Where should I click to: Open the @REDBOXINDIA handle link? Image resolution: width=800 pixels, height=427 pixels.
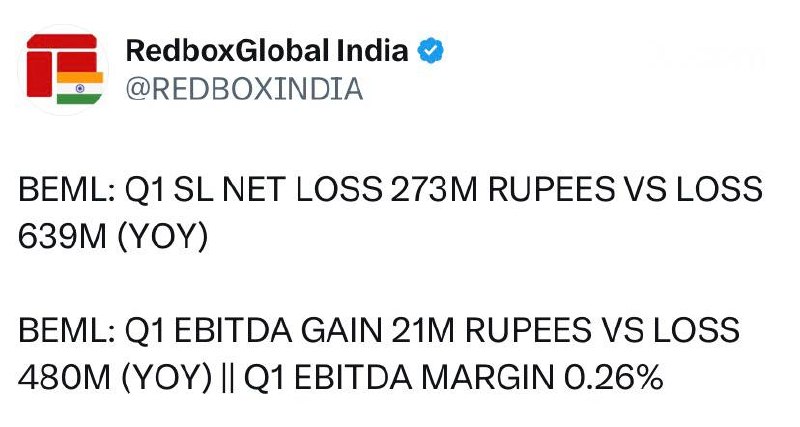click(244, 89)
